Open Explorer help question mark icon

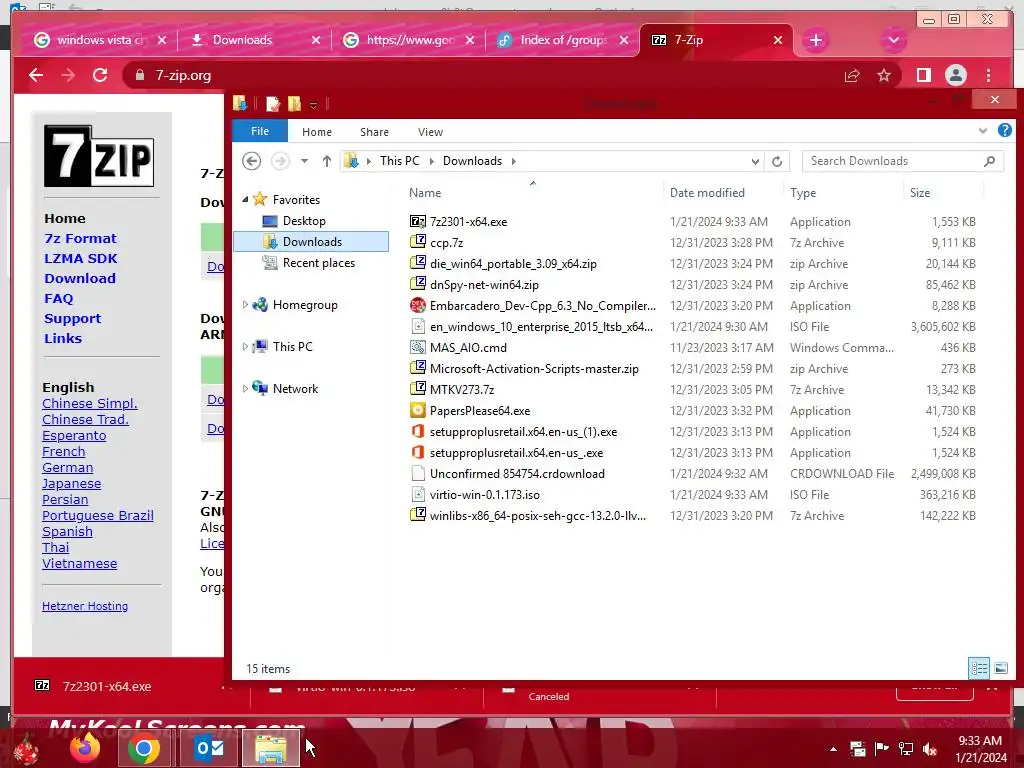(1004, 131)
